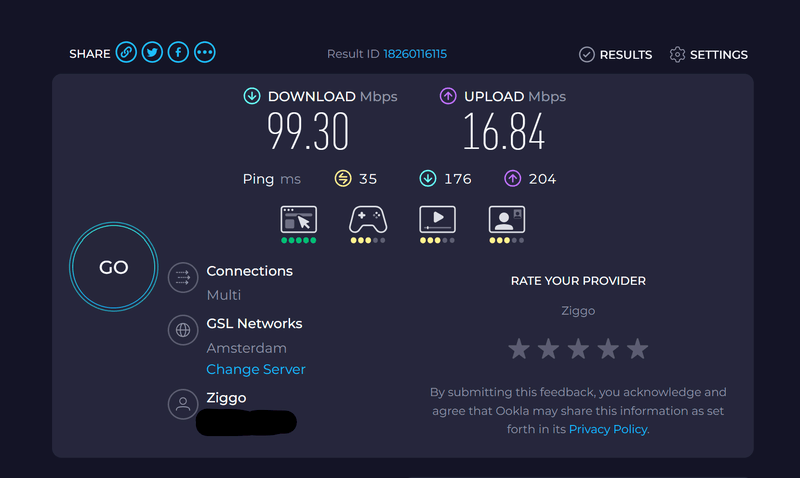Click the Change Server link
Image resolution: width=800 pixels, height=478 pixels.
(256, 369)
